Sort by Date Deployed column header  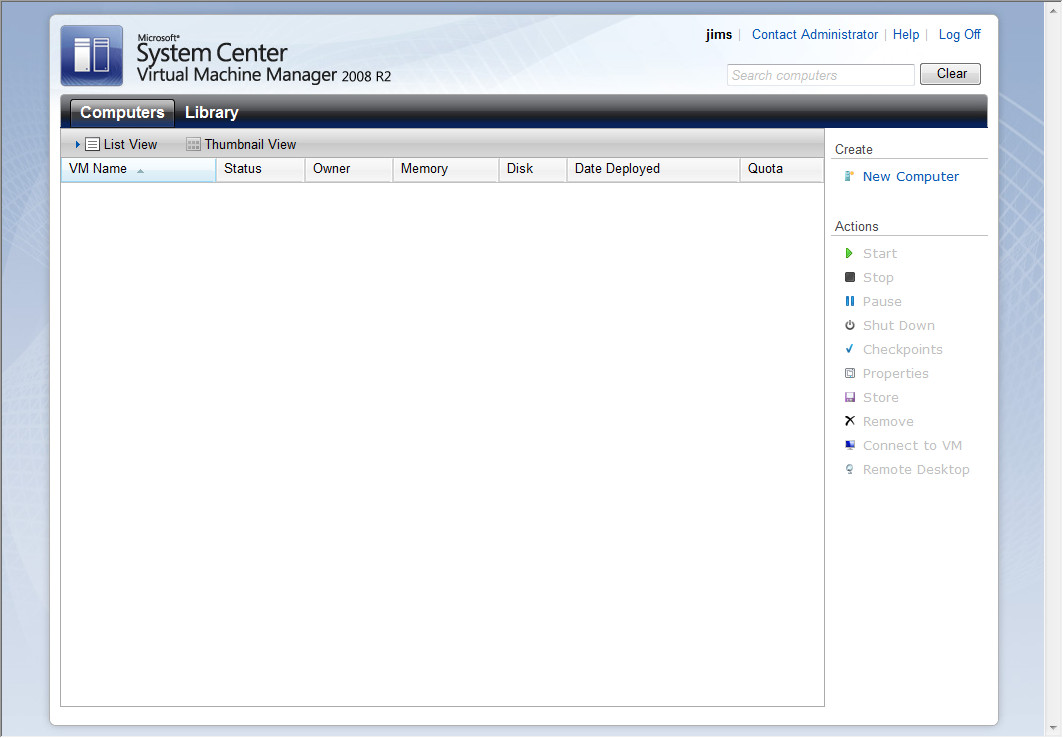[x=617, y=169]
